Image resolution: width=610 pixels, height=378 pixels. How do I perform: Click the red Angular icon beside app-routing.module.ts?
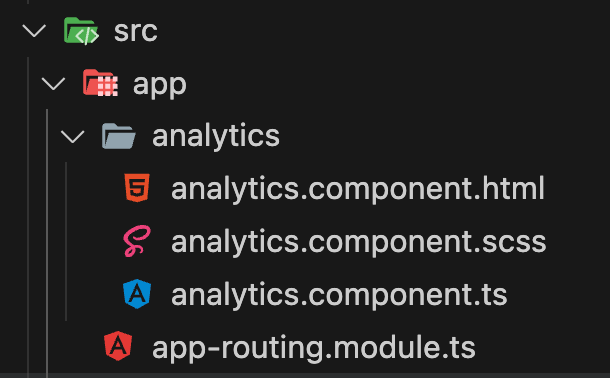coord(118,346)
